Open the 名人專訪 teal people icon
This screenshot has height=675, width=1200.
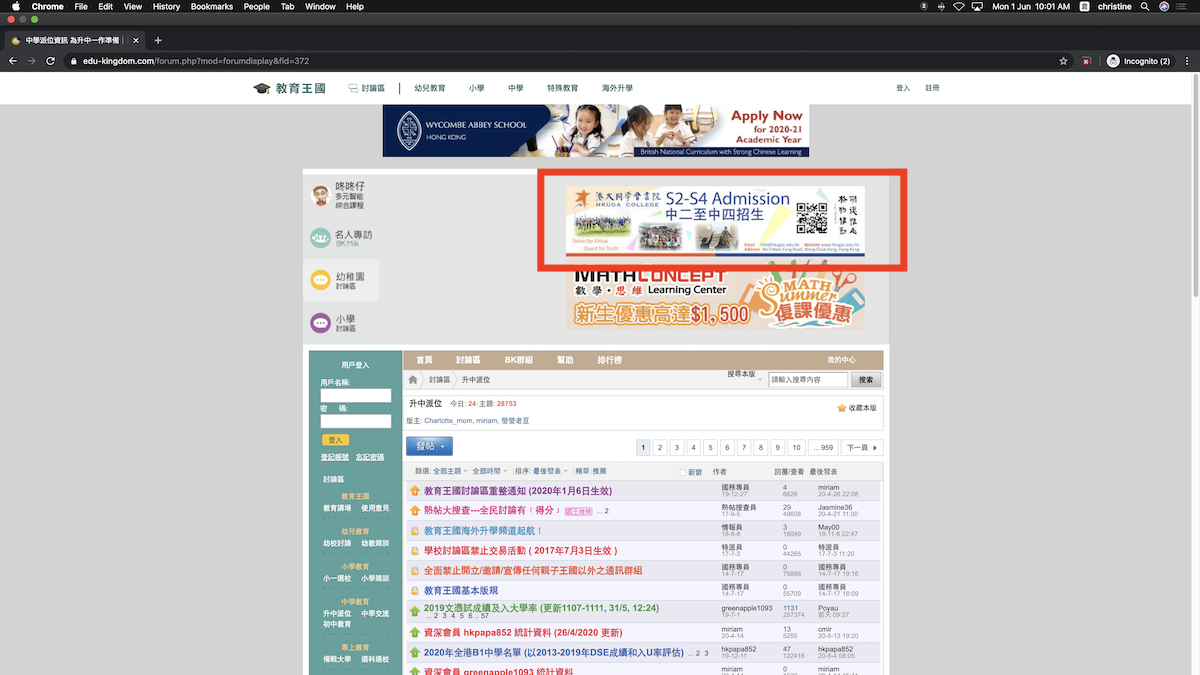320,238
